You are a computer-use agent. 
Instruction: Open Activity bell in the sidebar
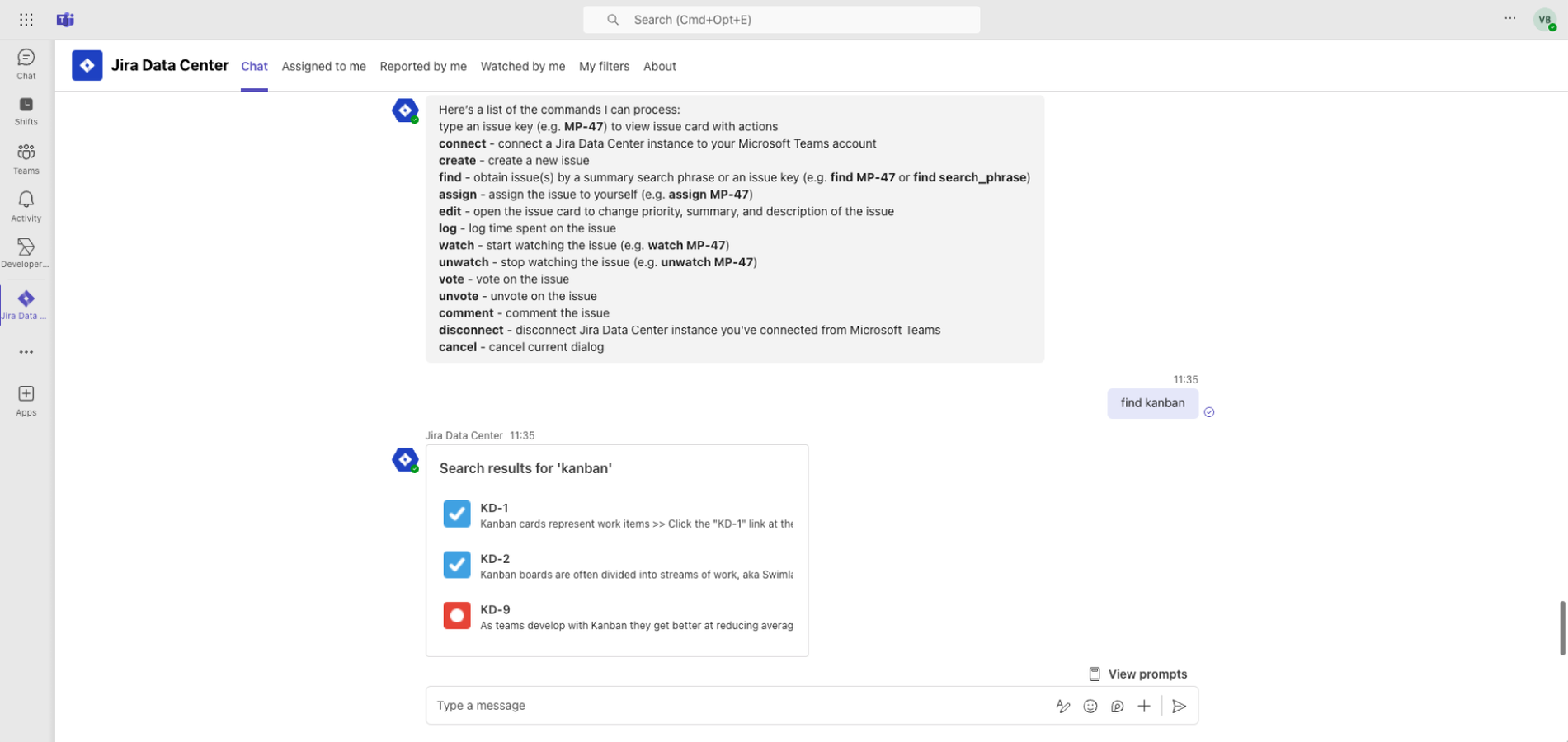pyautogui.click(x=26, y=207)
